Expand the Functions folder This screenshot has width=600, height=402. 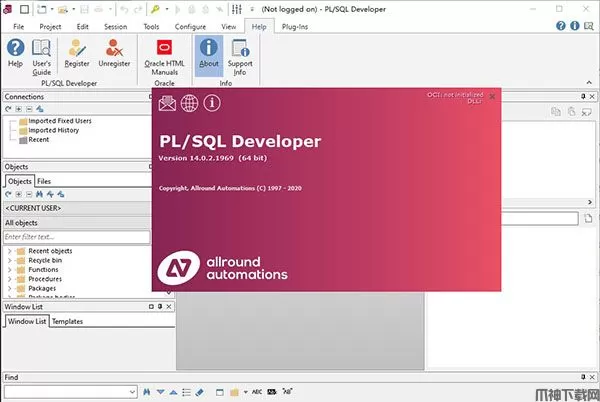(10, 270)
